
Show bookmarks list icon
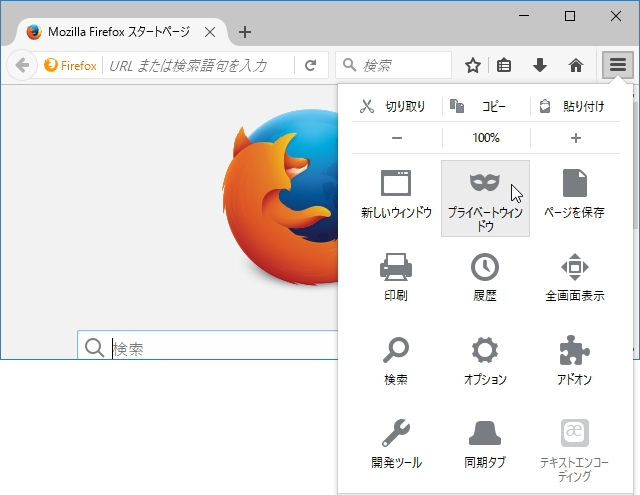504,65
